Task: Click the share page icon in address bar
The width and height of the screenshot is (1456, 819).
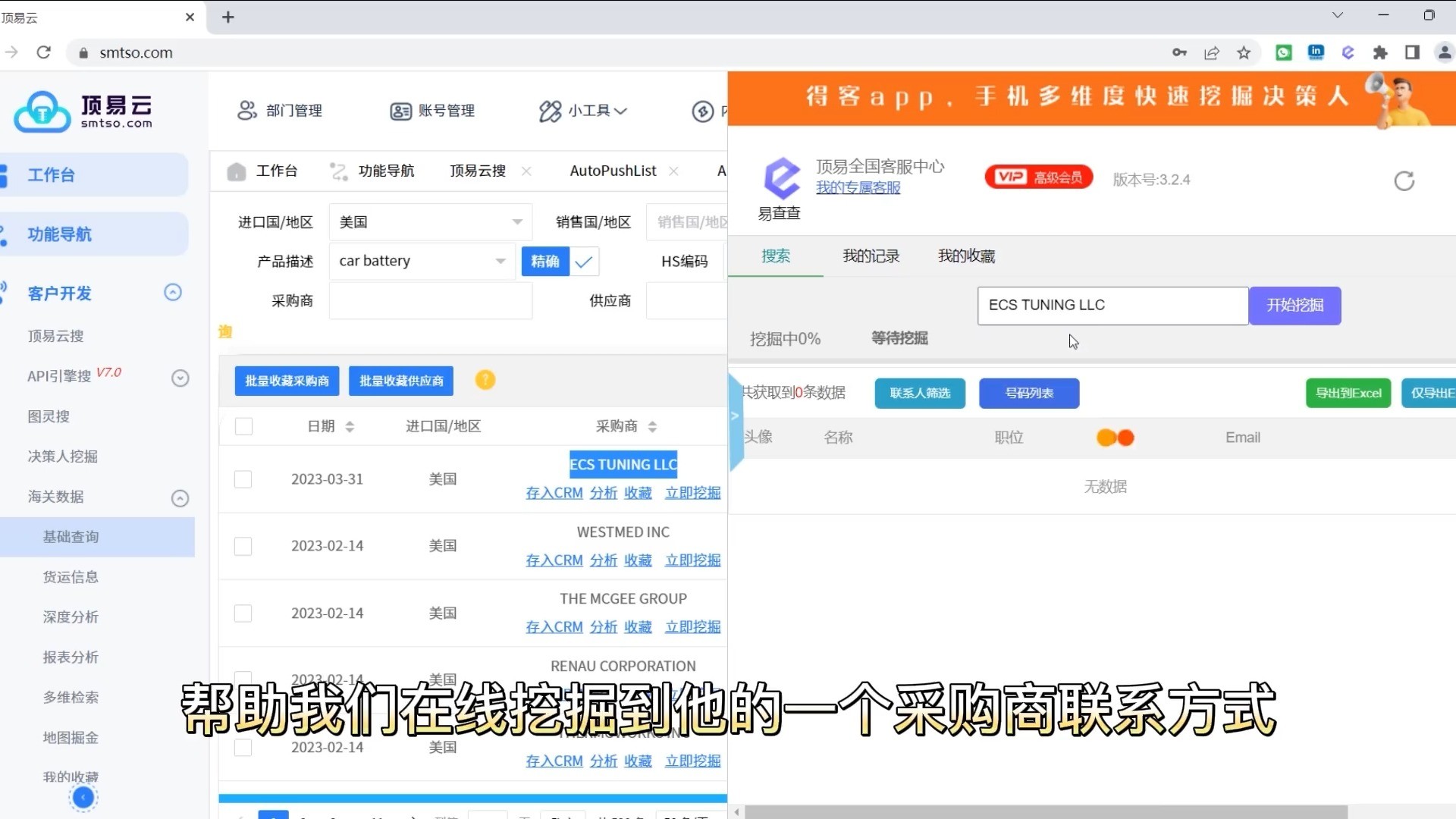Action: pos(1212,52)
